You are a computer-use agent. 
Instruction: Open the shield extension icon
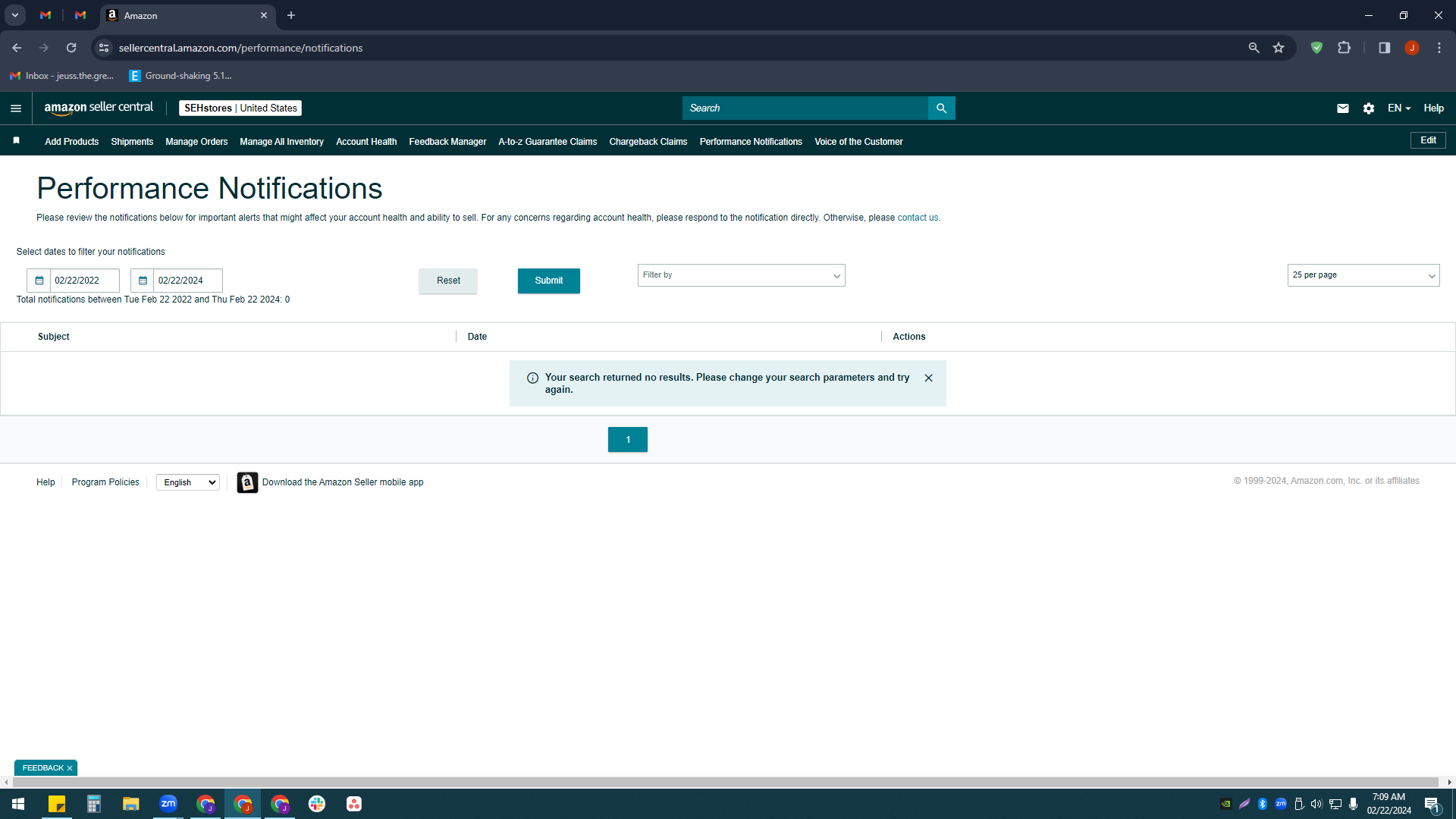1316,48
